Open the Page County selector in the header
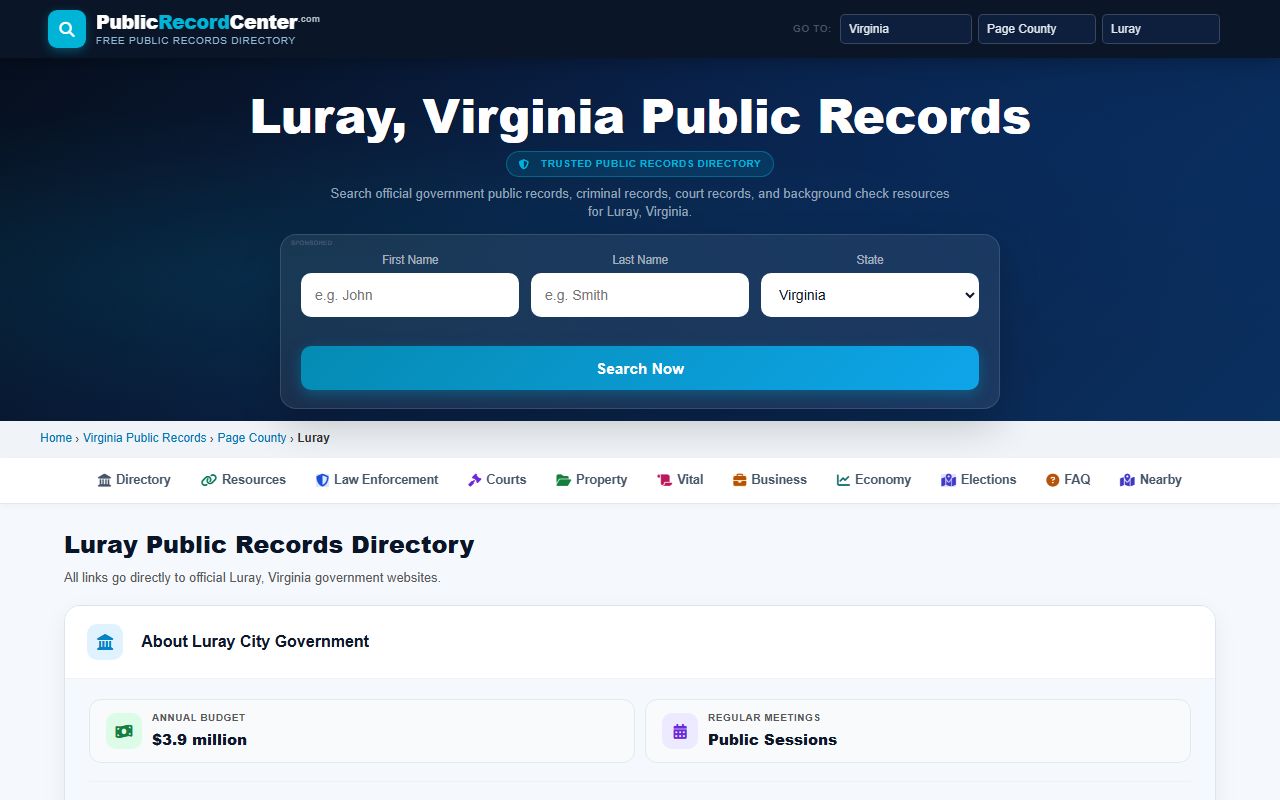 click(x=1037, y=29)
